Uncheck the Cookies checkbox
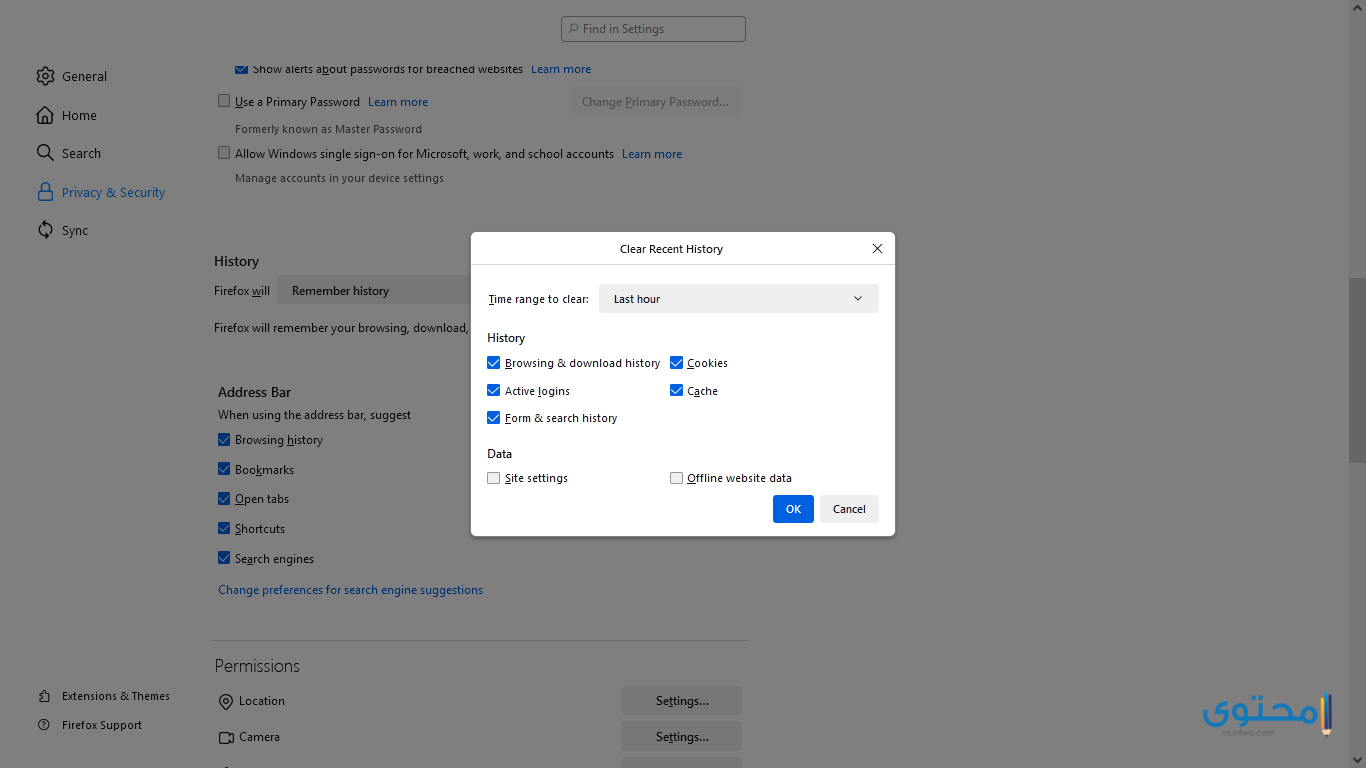Image resolution: width=1366 pixels, height=768 pixels. [676, 363]
